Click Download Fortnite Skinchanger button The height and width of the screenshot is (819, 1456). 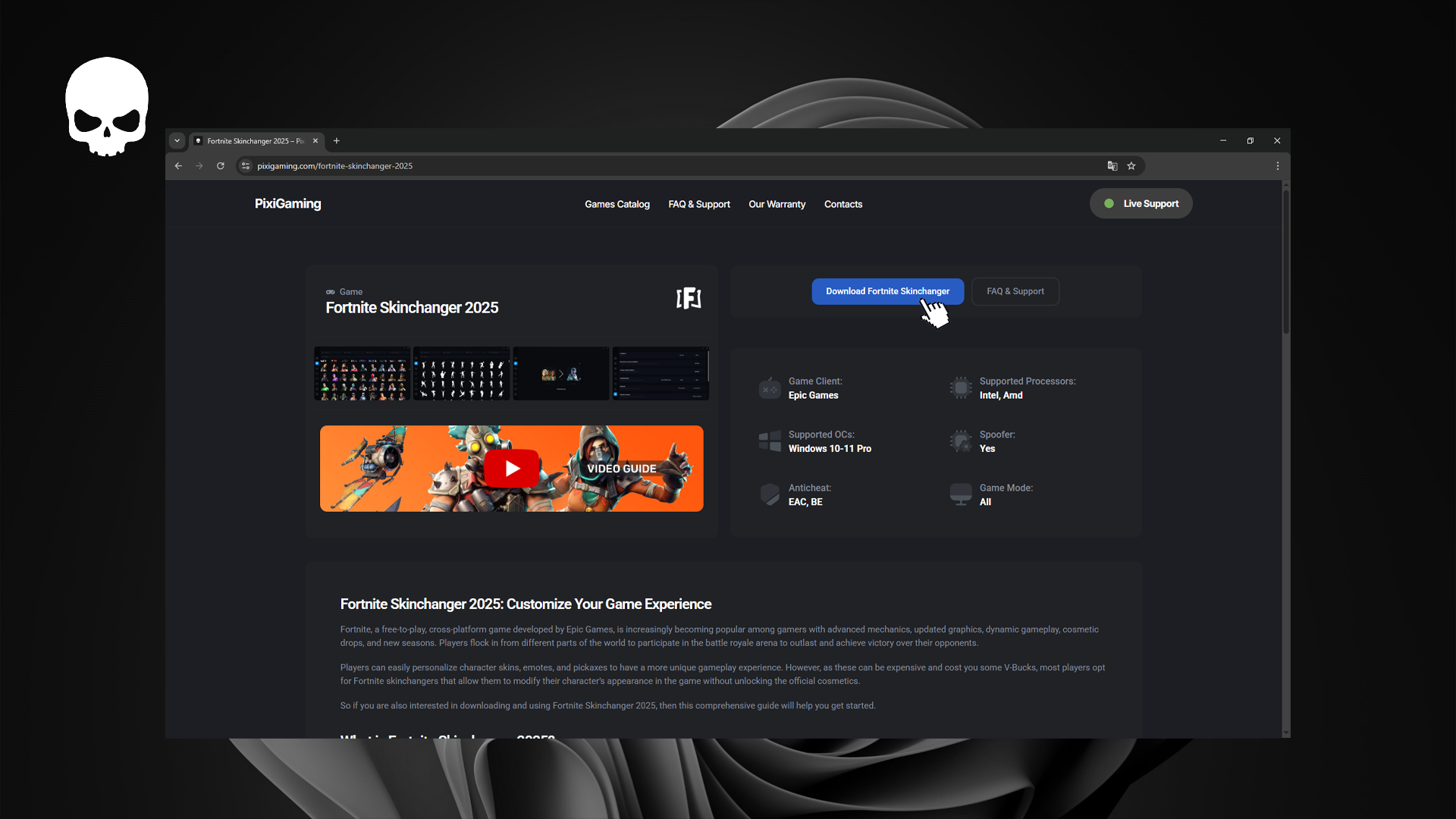pos(887,291)
